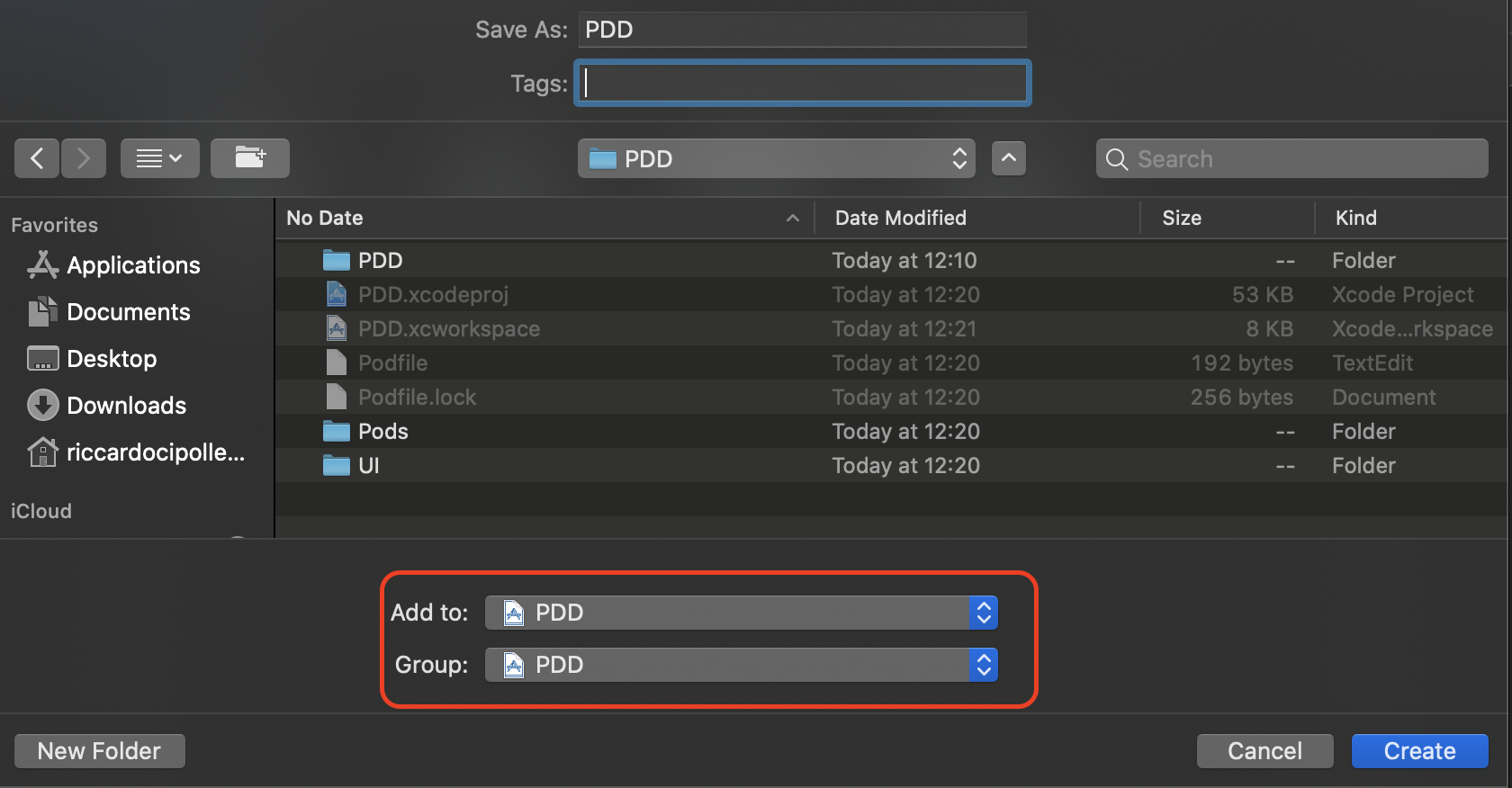Click the New Folder button

click(100, 751)
